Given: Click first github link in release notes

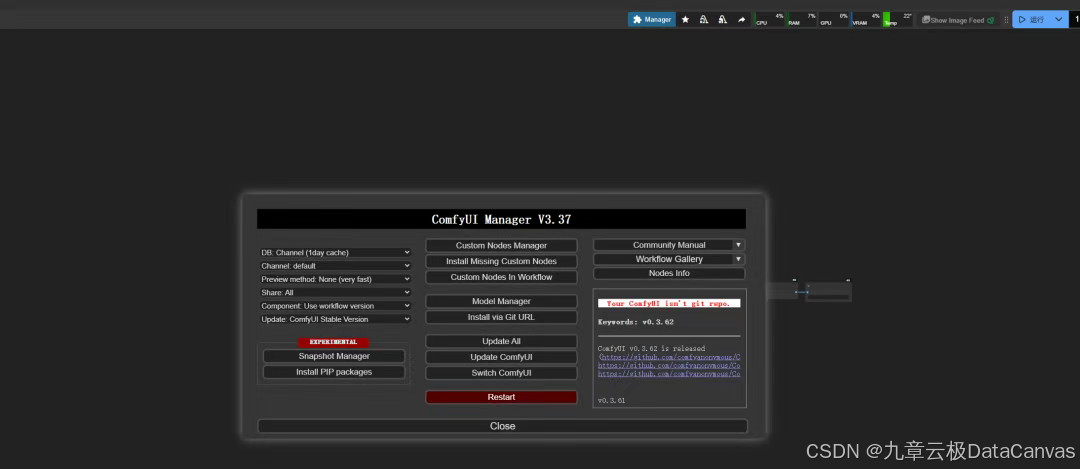Looking at the screenshot, I should click(669, 357).
